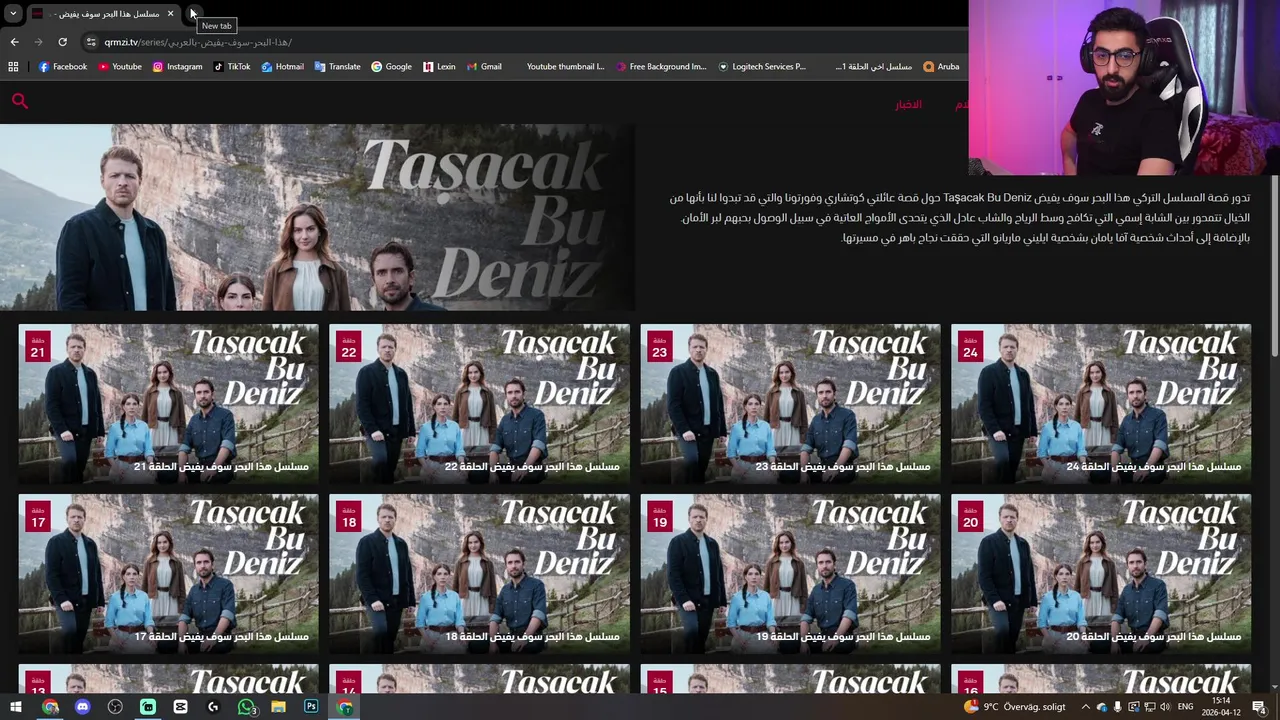
Task: Open the volume control tray icon
Action: 1165,707
